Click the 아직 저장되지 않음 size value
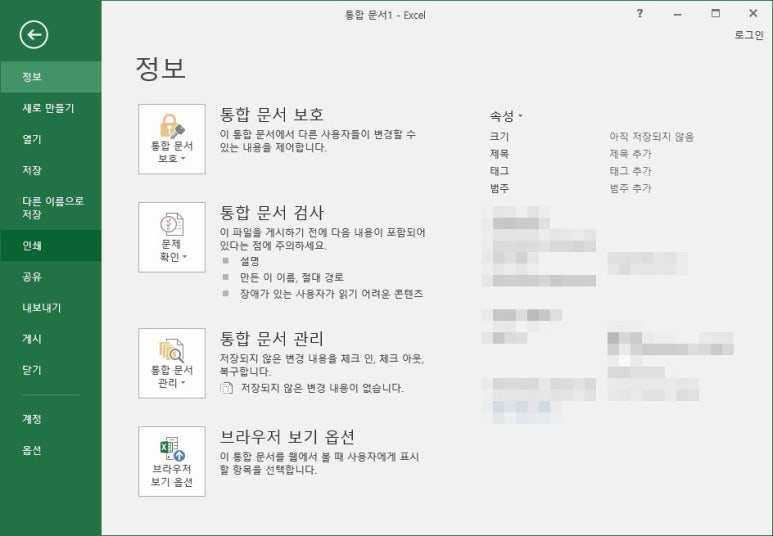The width and height of the screenshot is (773, 536). (651, 137)
